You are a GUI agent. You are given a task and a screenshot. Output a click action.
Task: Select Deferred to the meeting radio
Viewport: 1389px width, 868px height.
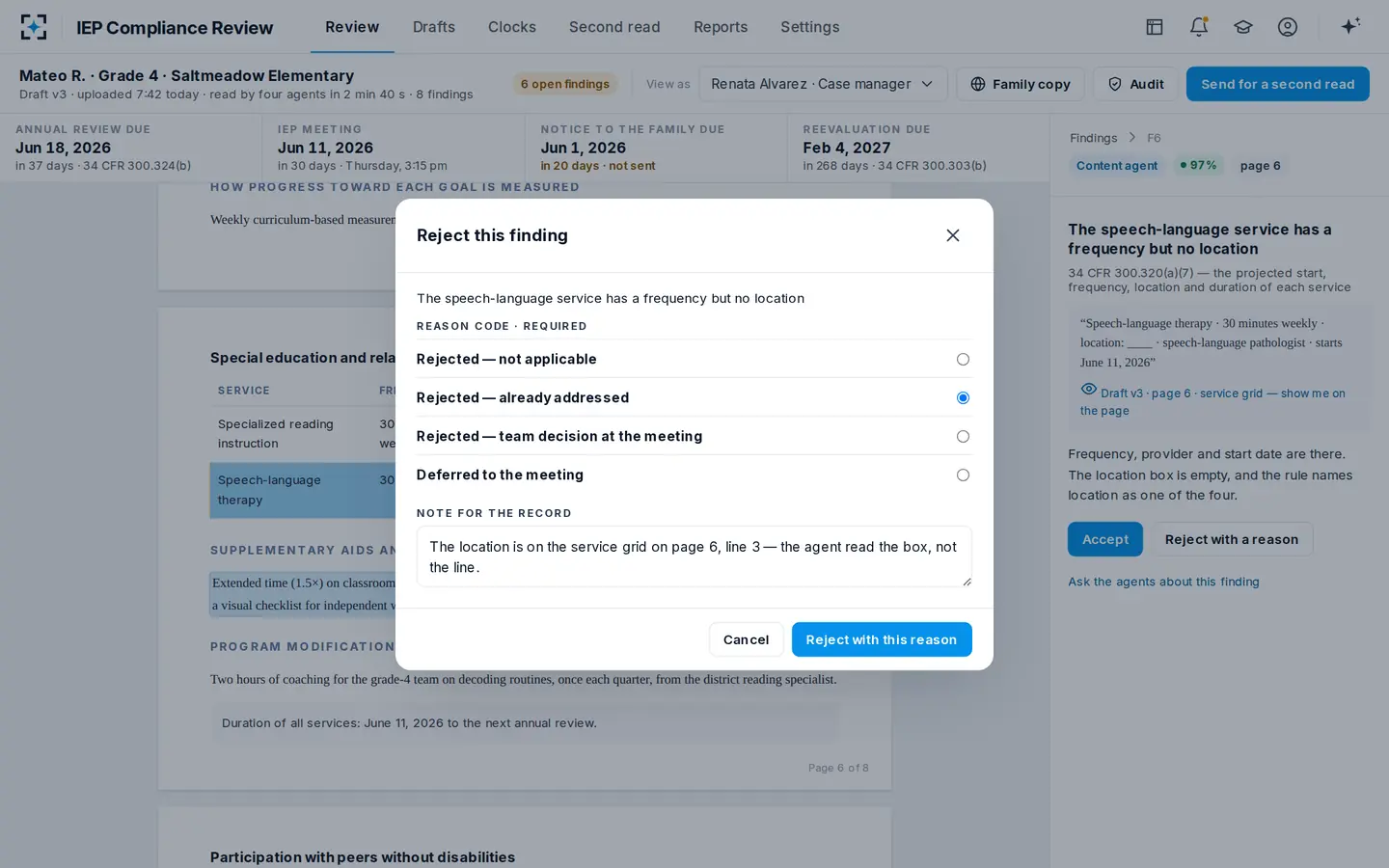963,475
